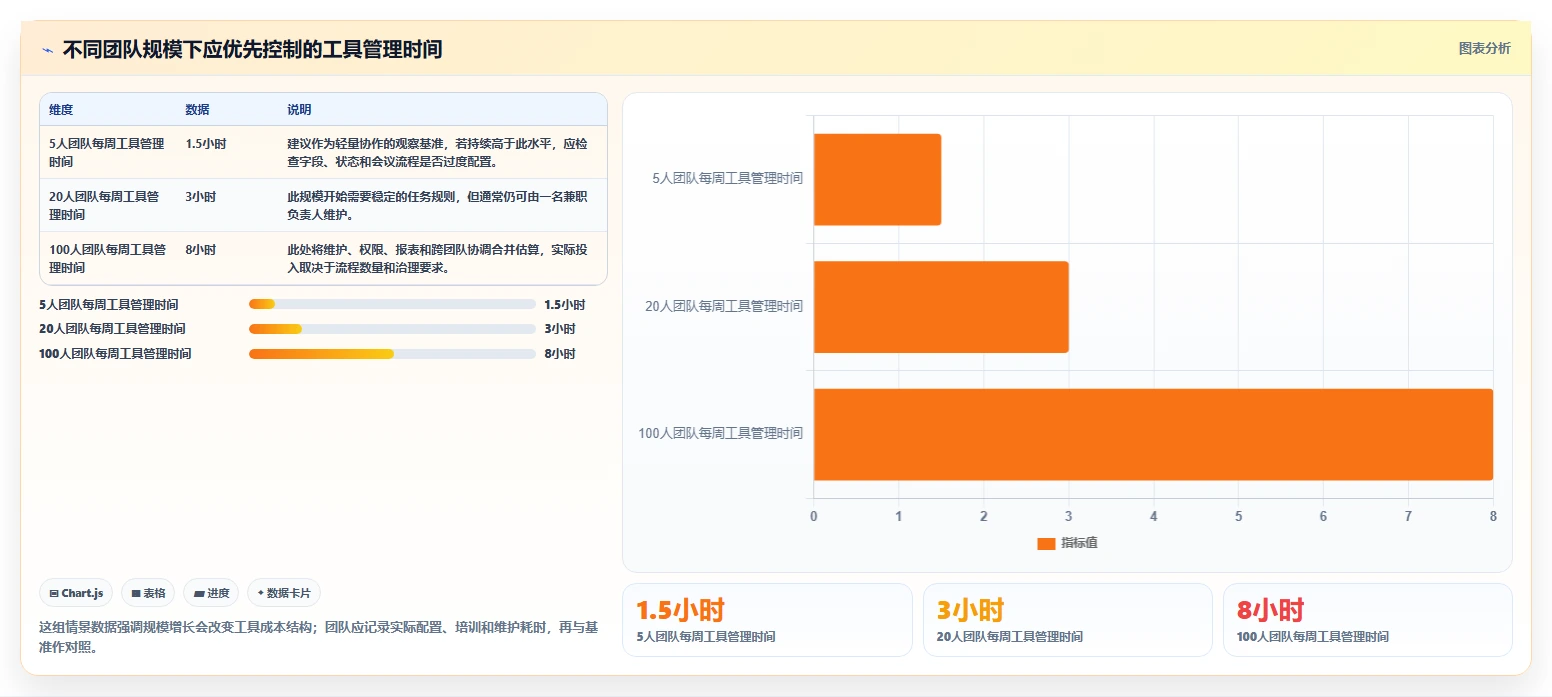Open the yellow 3小时 data card

1067,620
